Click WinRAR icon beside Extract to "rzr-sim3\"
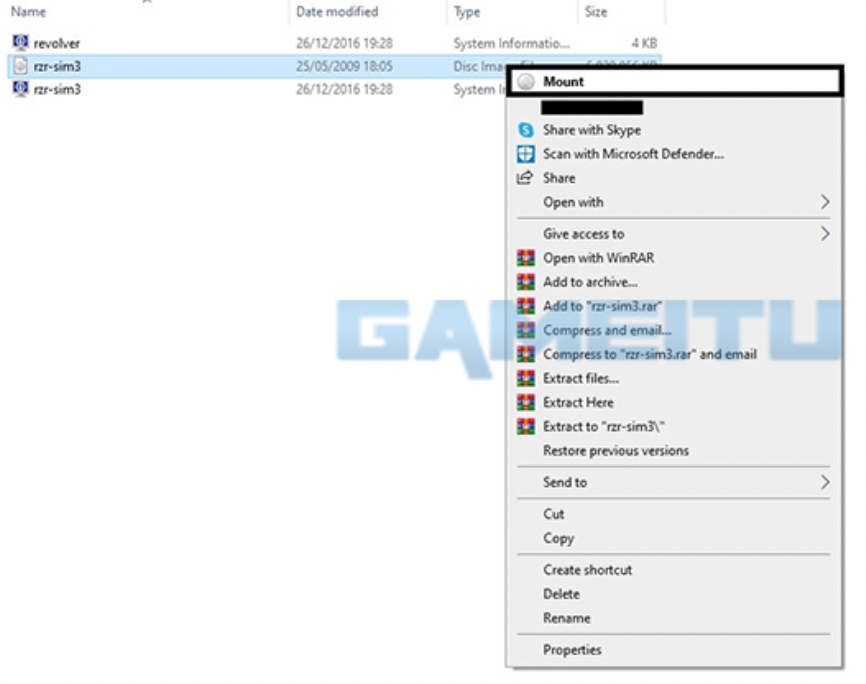 (x=526, y=427)
